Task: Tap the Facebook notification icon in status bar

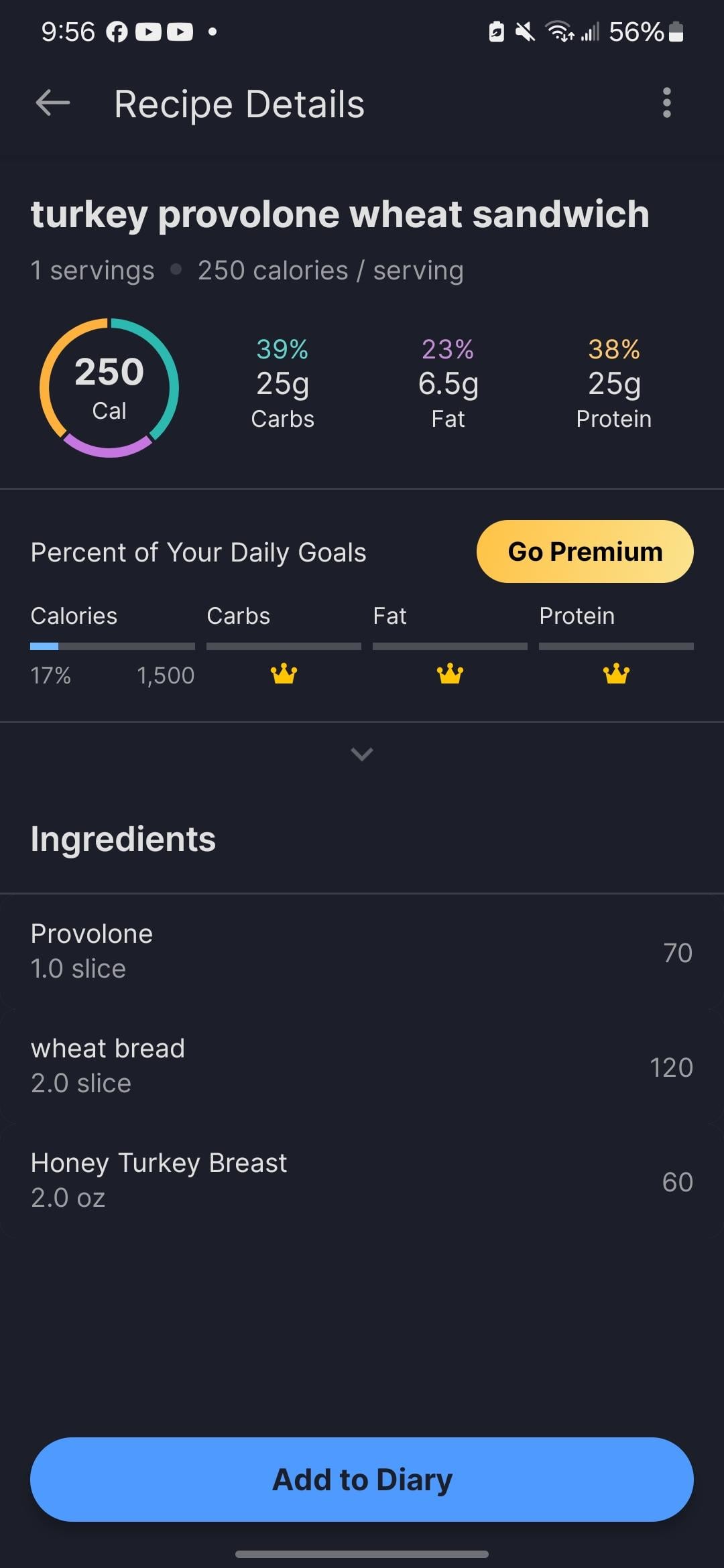Action: [117, 32]
